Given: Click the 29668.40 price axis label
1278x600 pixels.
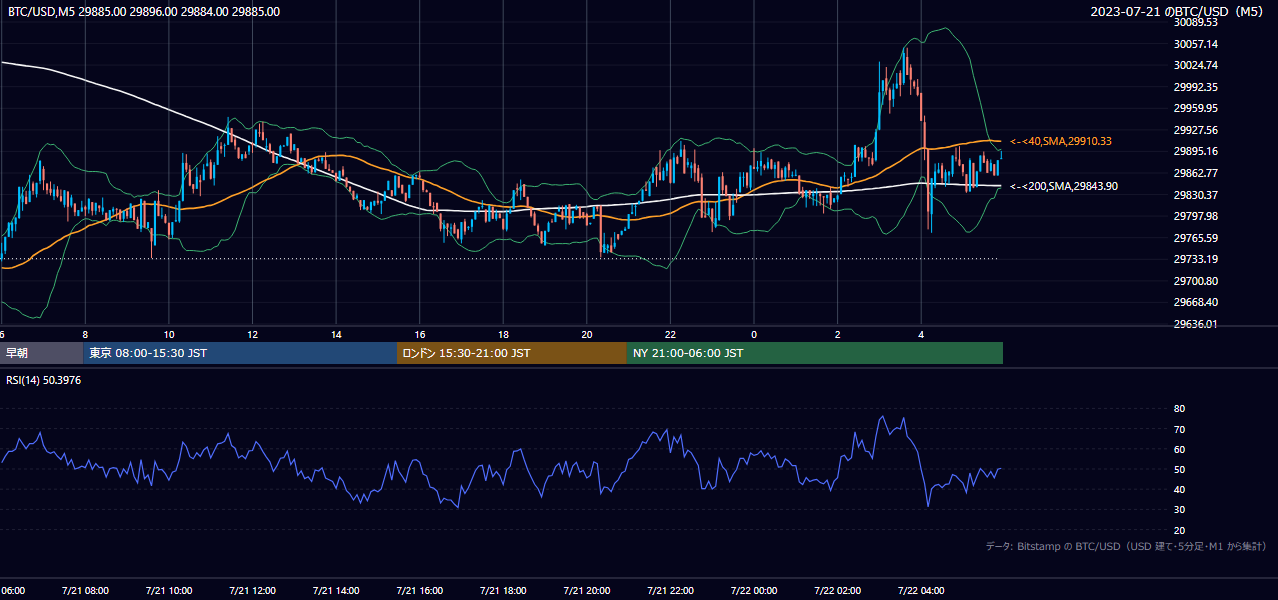Looking at the screenshot, I should [x=1196, y=302].
